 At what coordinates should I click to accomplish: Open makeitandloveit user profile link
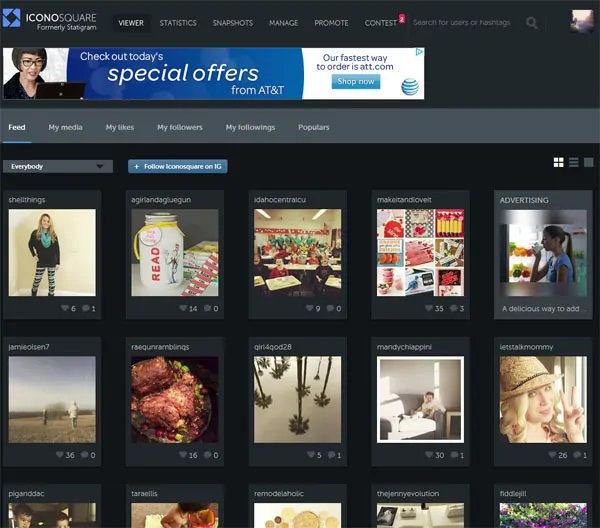pyautogui.click(x=404, y=200)
